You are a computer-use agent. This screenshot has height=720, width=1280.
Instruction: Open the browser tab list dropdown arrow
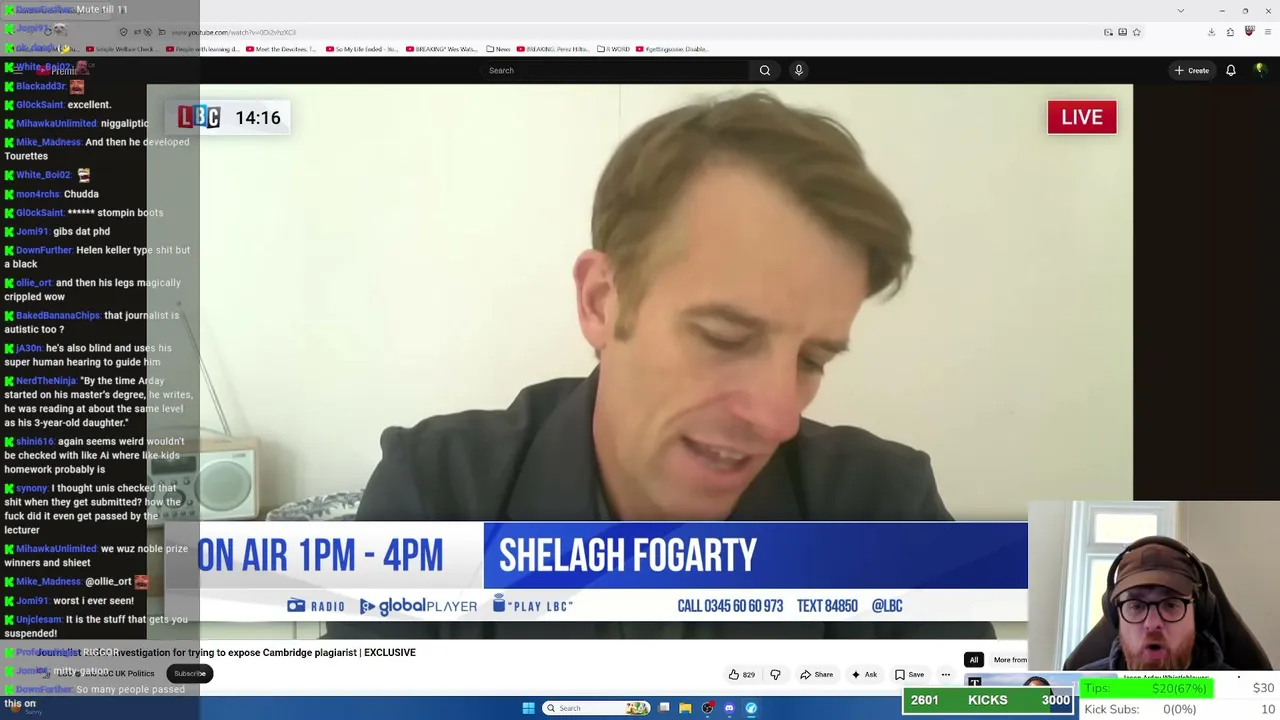[x=1181, y=10]
